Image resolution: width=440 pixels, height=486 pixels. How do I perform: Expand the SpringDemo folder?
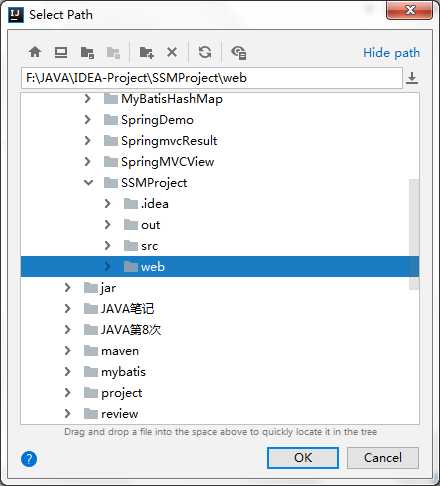(87, 120)
